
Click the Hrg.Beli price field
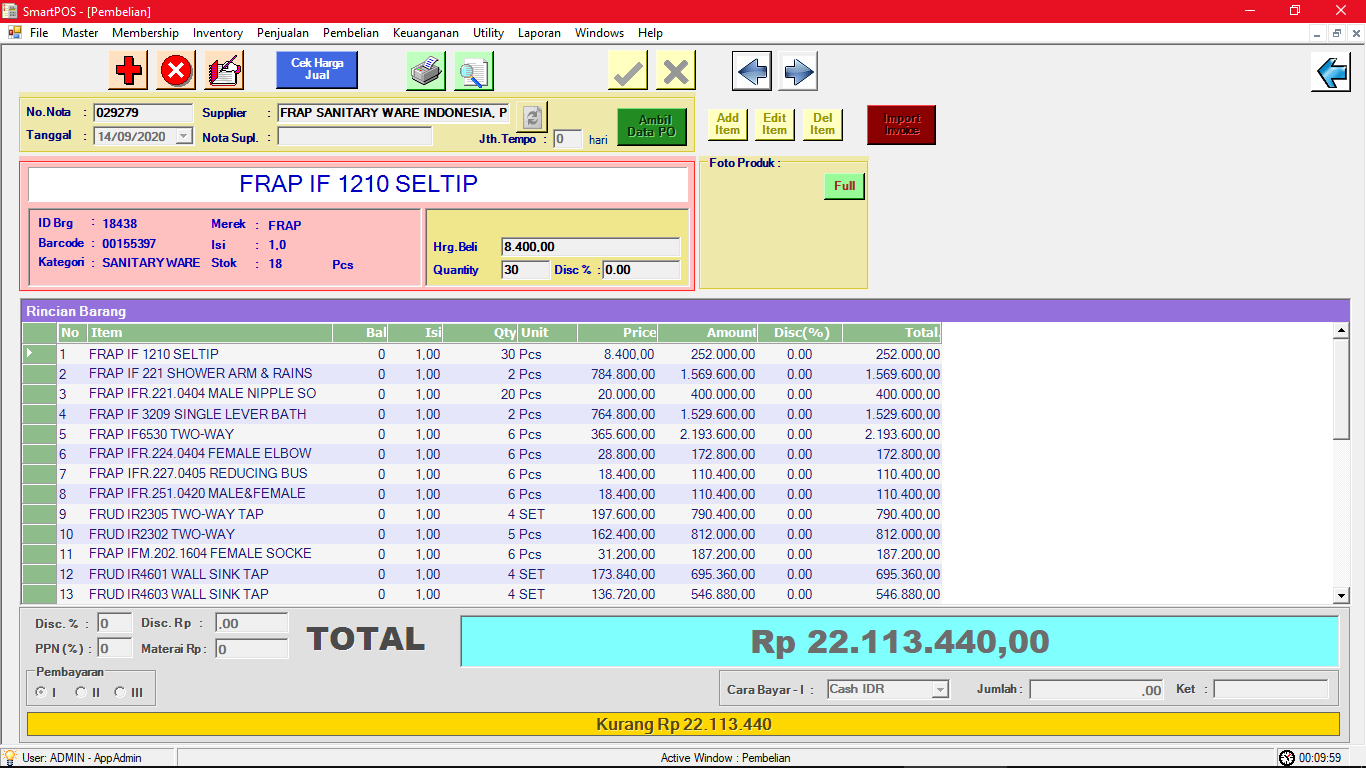[x=591, y=247]
